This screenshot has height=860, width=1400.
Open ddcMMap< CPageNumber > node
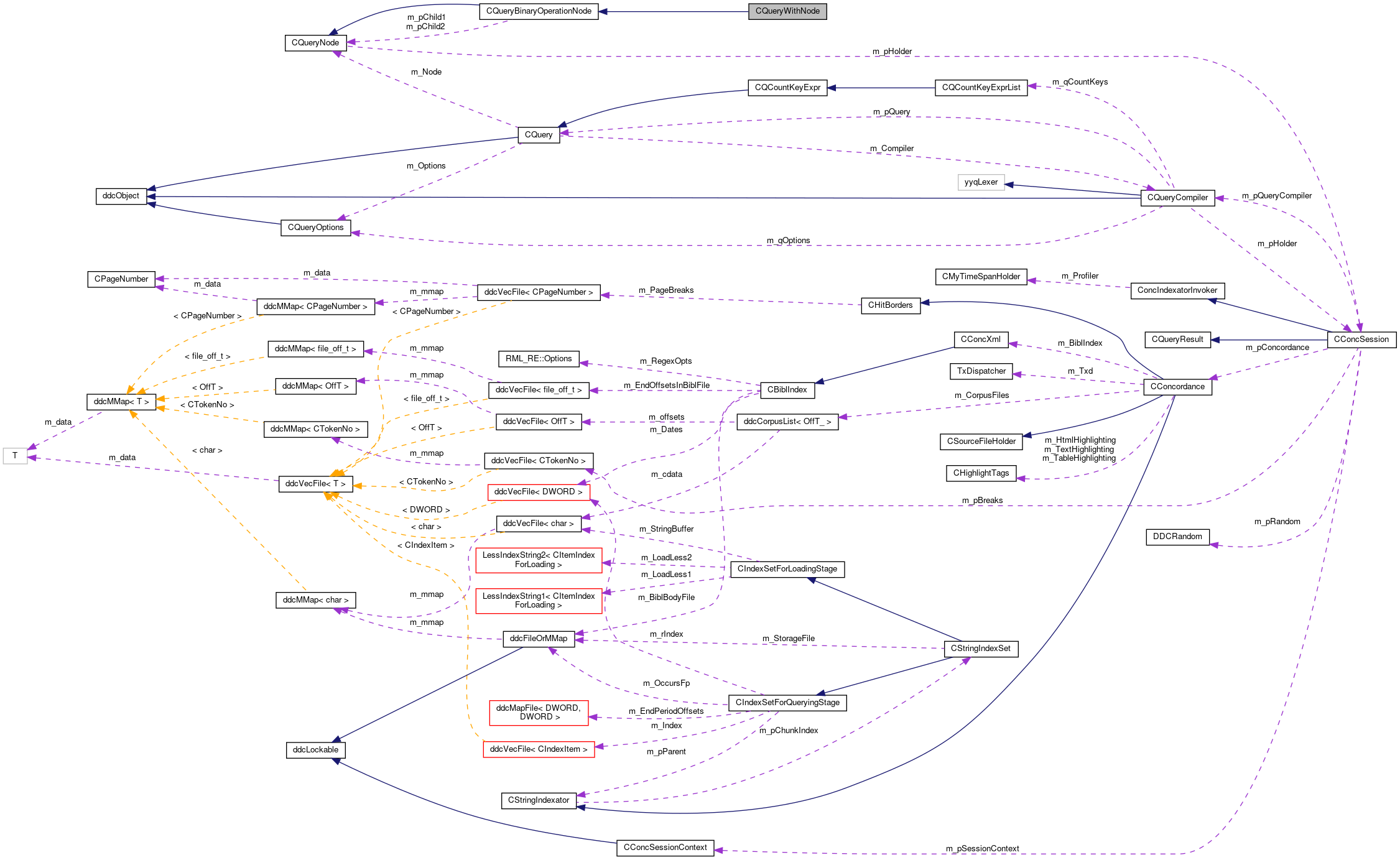tap(315, 307)
